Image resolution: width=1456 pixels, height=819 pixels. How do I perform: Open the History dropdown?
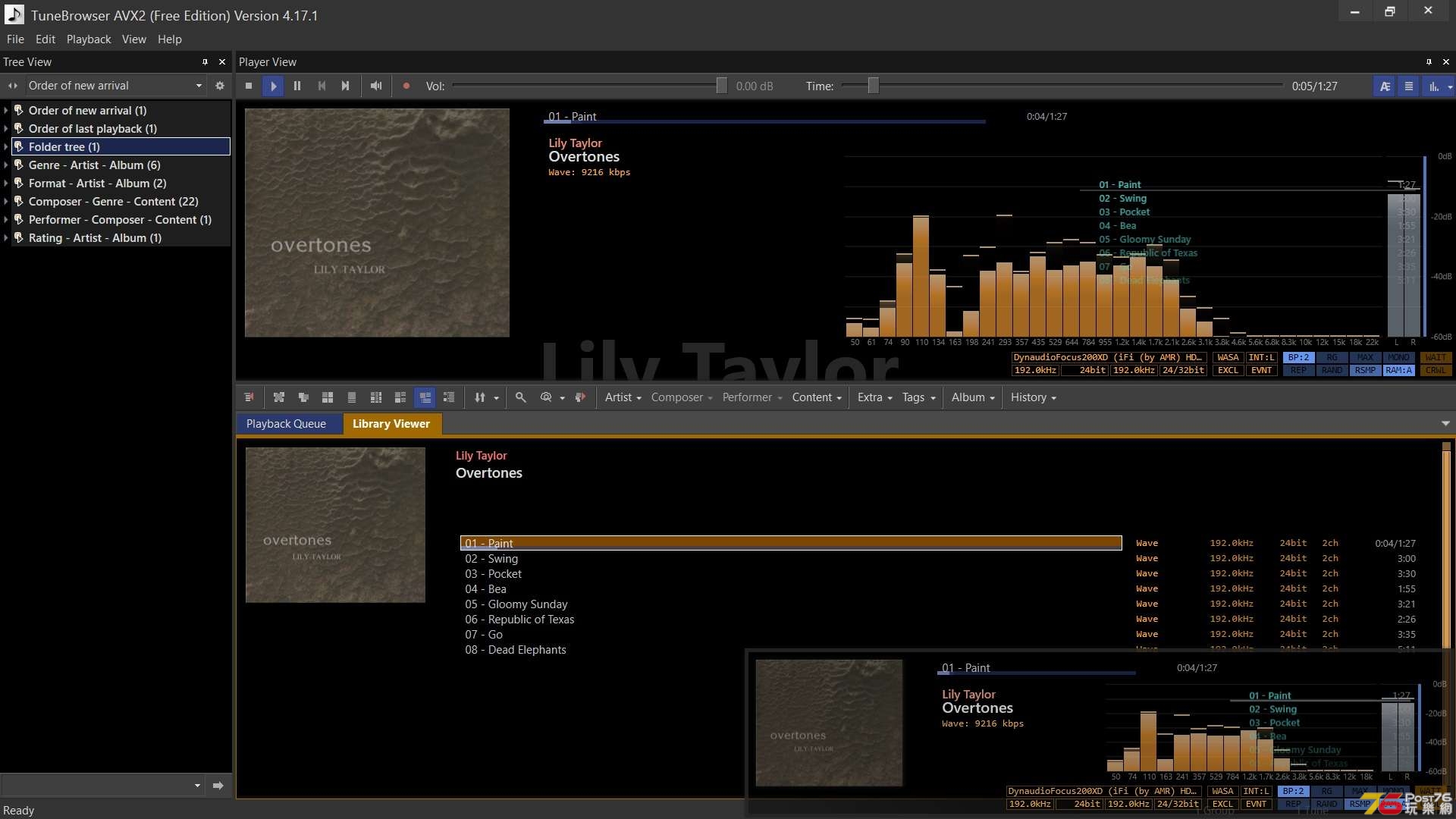click(1033, 397)
